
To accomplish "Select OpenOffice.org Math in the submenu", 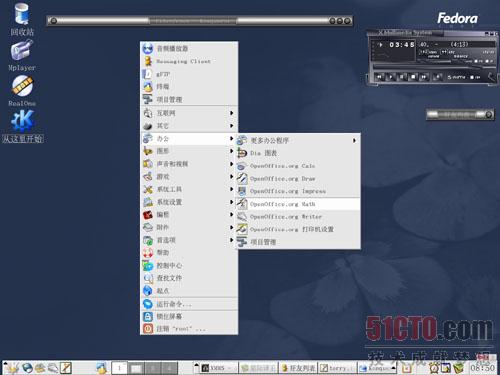I will point(298,204).
